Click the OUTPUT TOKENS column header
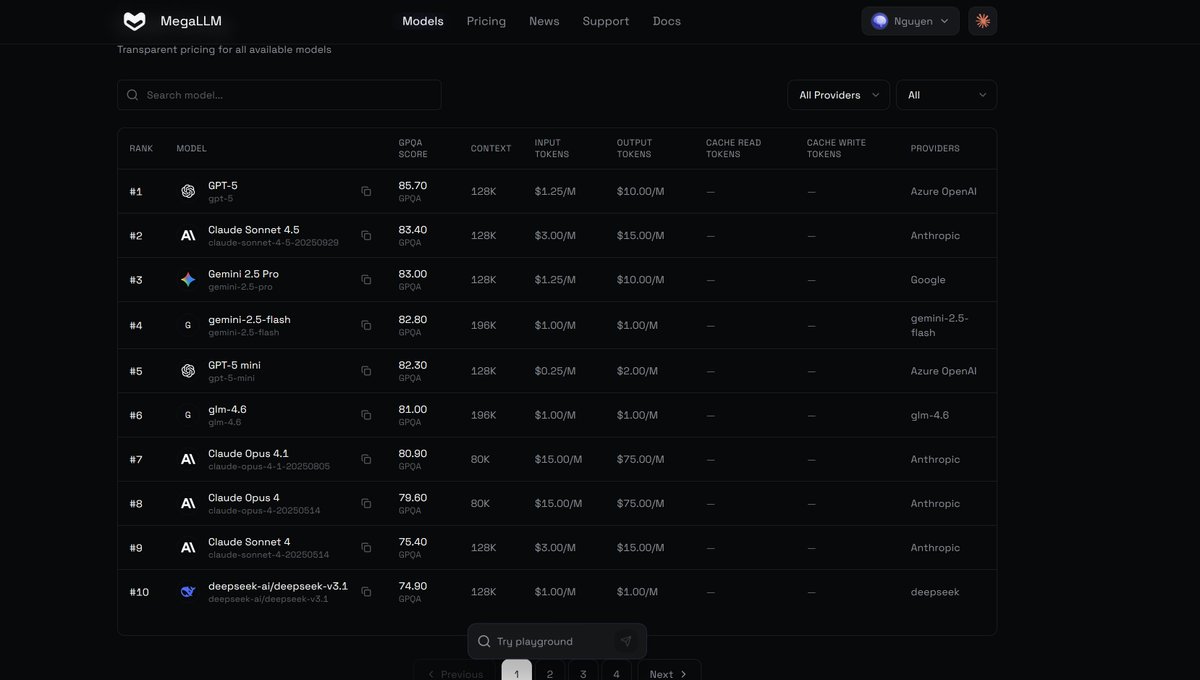The height and width of the screenshot is (680, 1200). tap(634, 148)
